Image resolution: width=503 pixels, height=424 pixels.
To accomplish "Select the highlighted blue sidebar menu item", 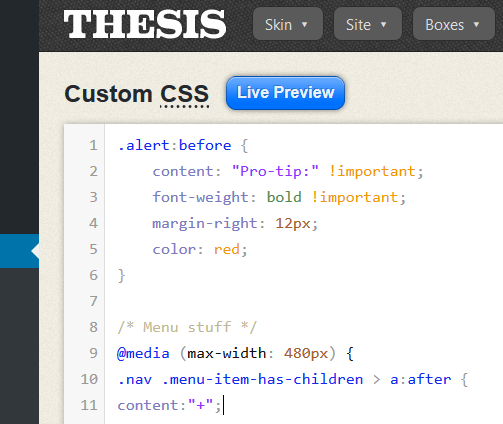I will [19, 251].
